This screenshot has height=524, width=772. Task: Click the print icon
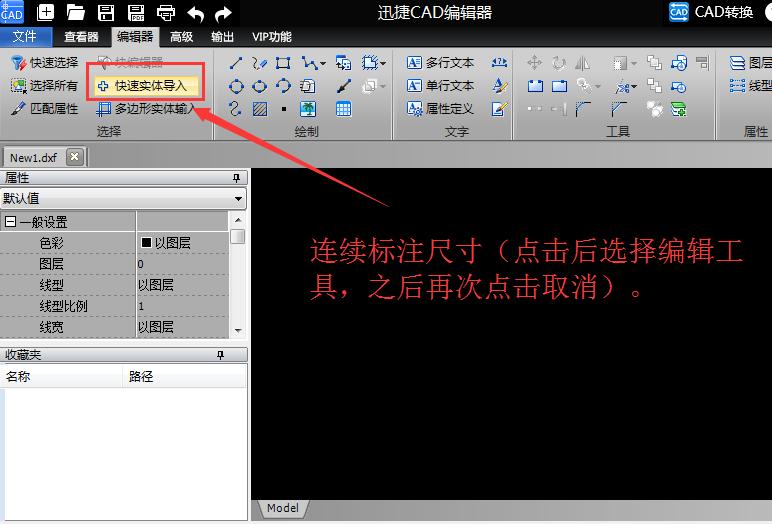165,13
